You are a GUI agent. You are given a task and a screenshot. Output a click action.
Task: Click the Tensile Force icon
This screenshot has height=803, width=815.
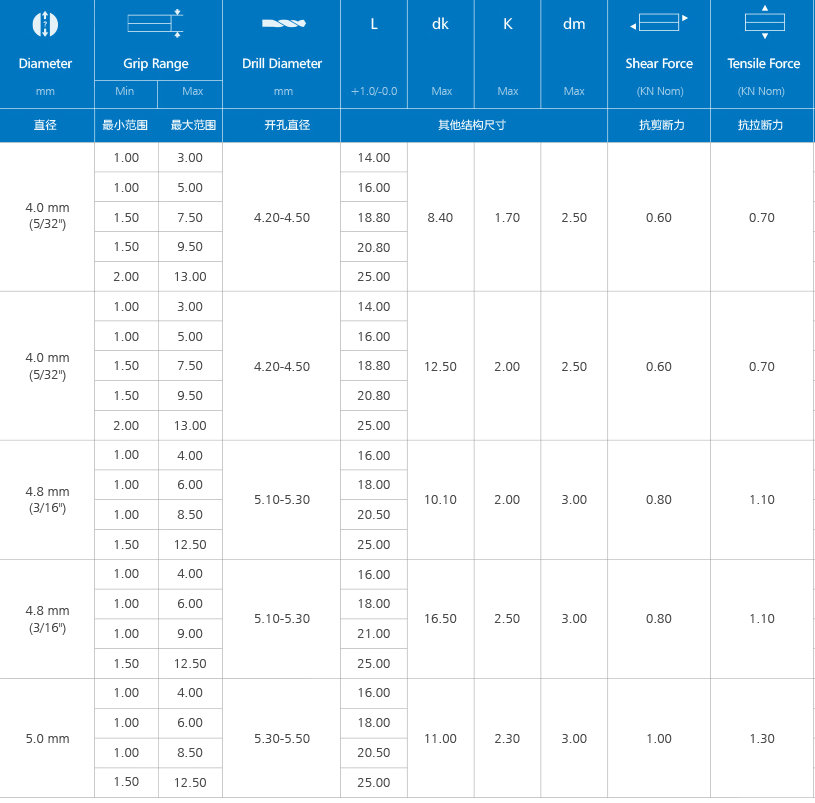[764, 22]
